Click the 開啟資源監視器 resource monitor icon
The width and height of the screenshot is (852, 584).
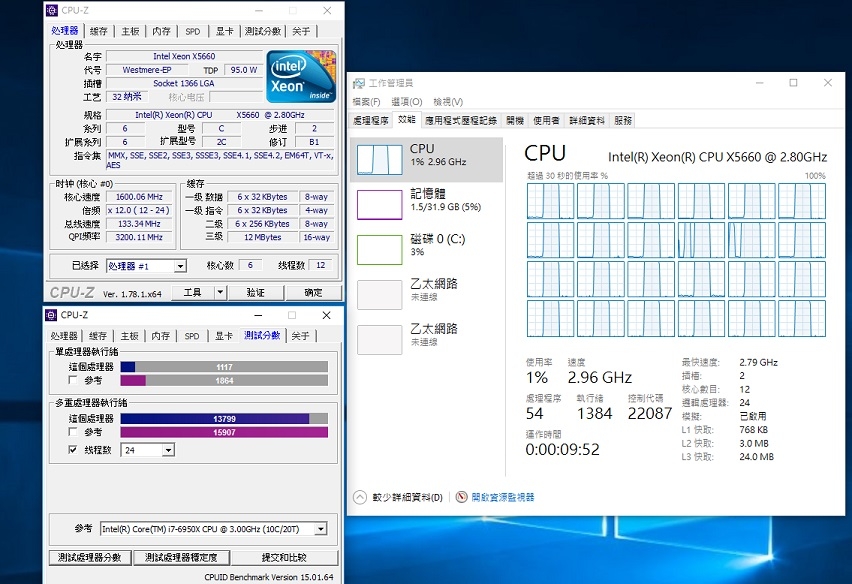tap(461, 497)
